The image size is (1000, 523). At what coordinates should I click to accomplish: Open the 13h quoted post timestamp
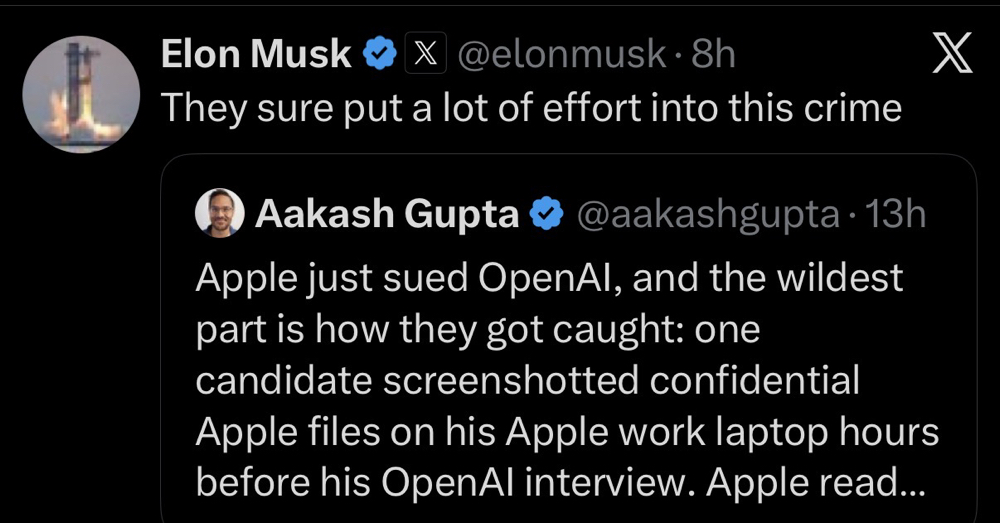[x=895, y=214]
